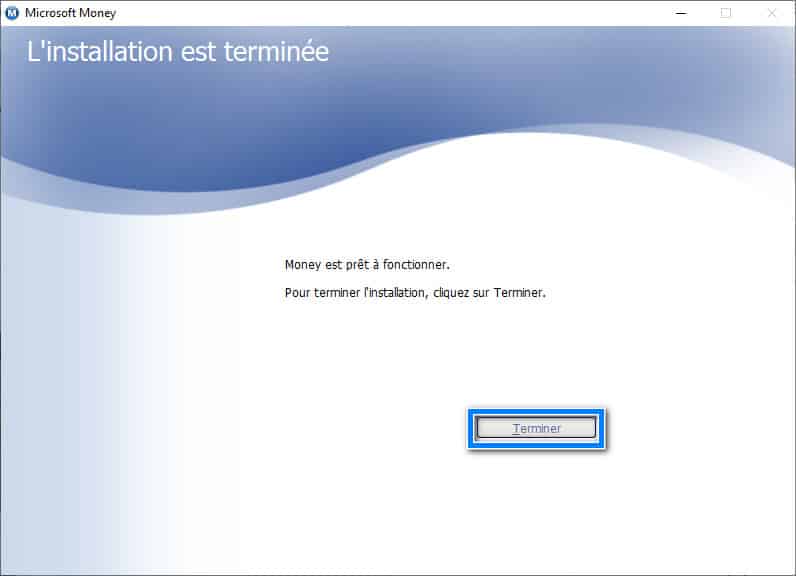The image size is (796, 576).
Task: Click the word "Money" in the ready message
Action: point(302,265)
